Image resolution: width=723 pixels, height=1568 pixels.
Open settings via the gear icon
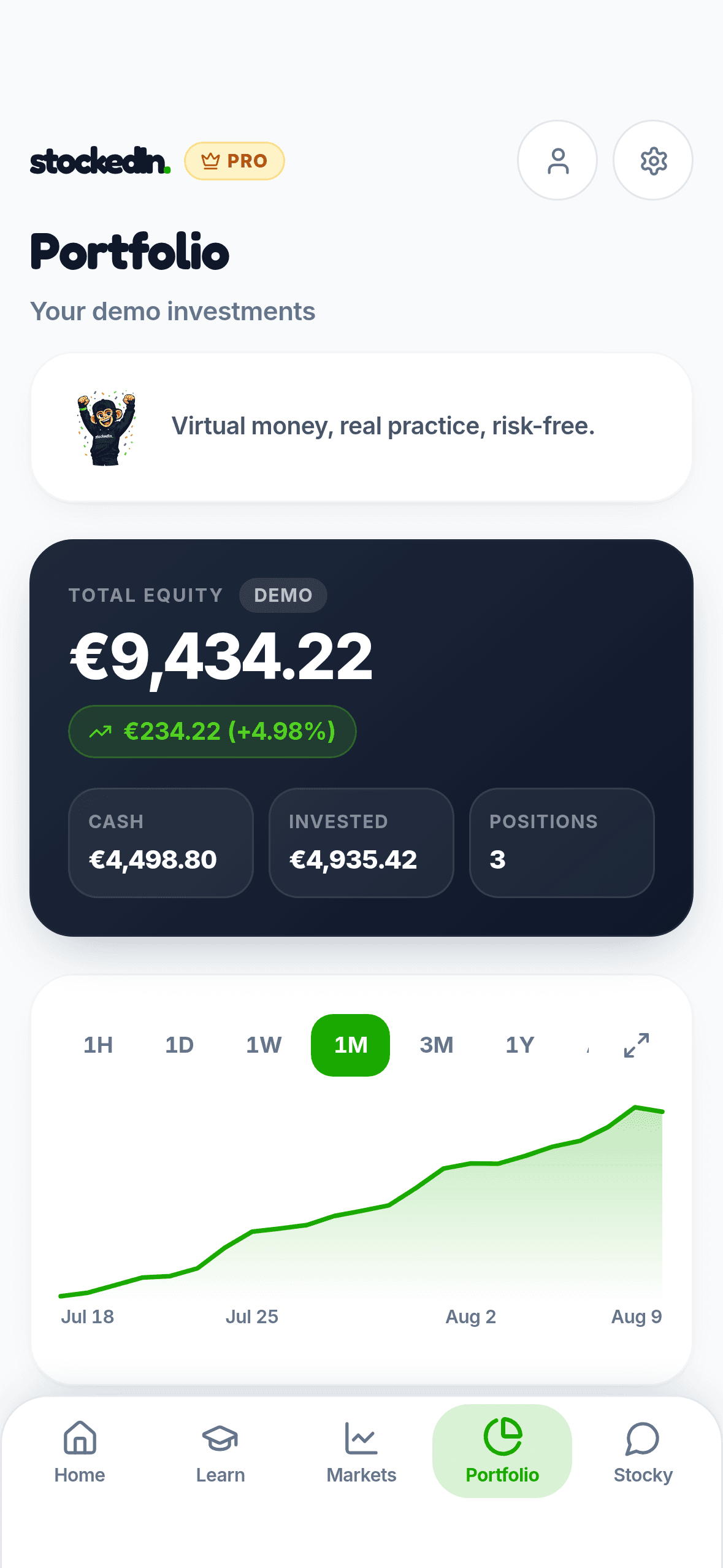653,160
